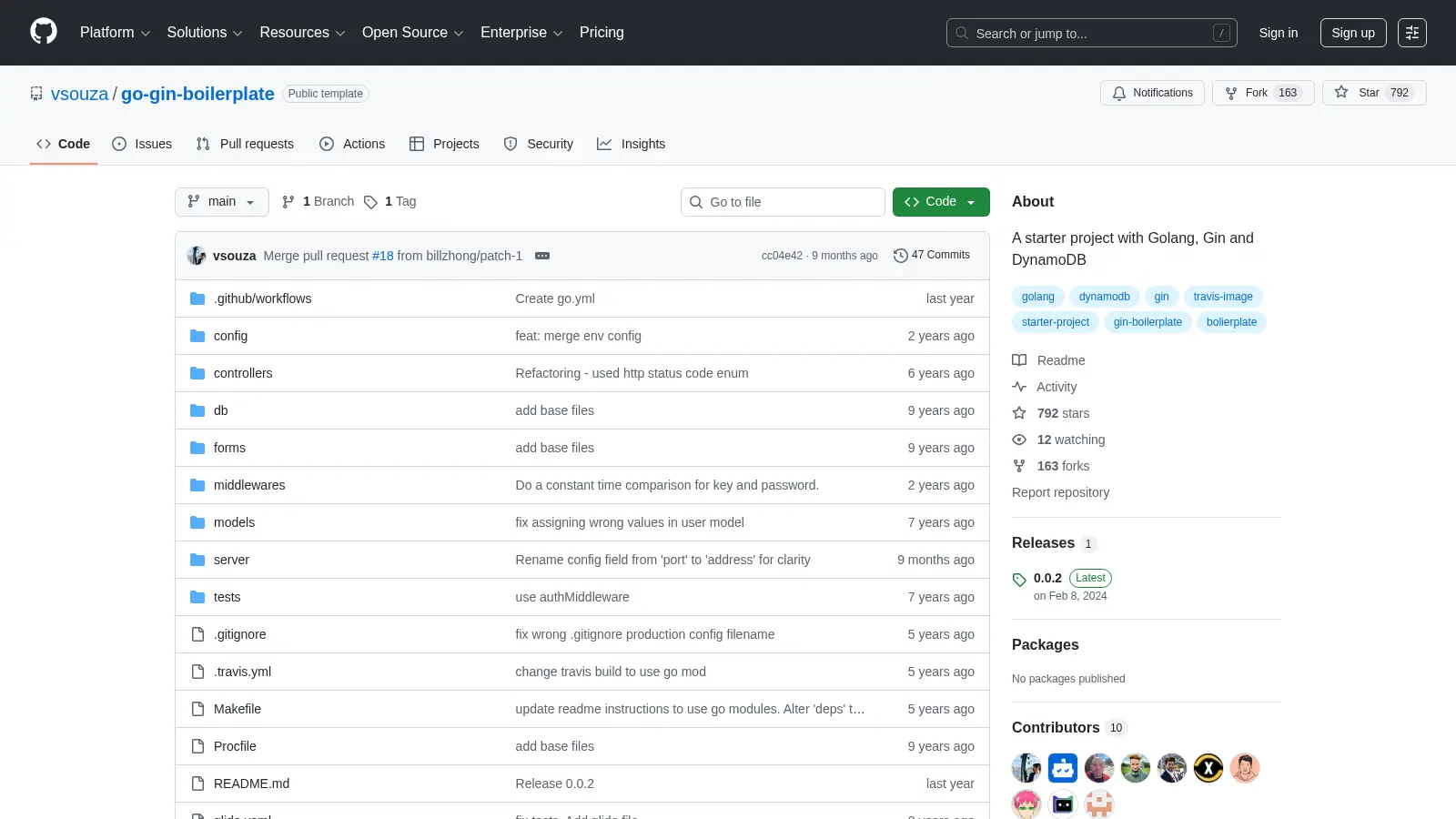Click branch icon next to 1 Branch

288,201
